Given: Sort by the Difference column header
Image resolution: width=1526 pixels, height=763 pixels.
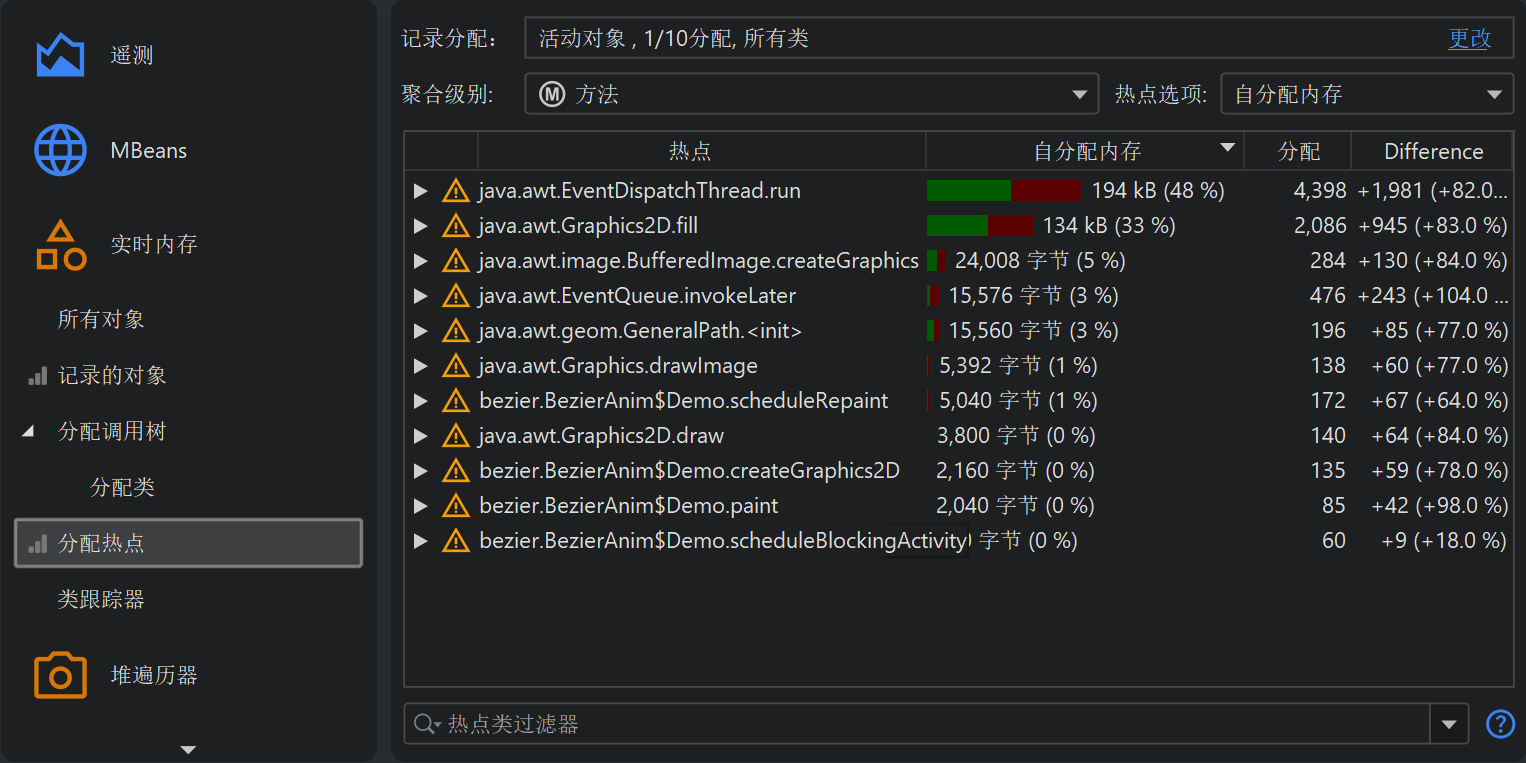Looking at the screenshot, I should click(x=1432, y=152).
